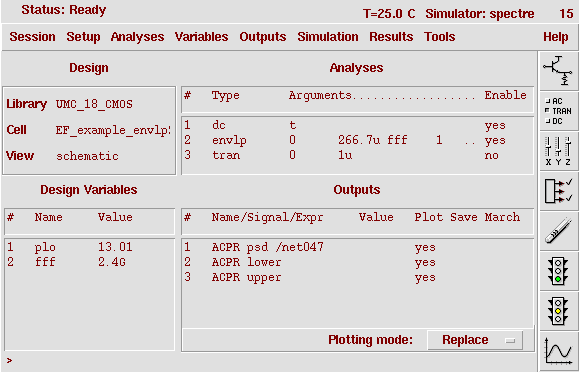The height and width of the screenshot is (372, 579).
Task: Click the command prompt line at bottom
Action: pyautogui.click(x=270, y=361)
